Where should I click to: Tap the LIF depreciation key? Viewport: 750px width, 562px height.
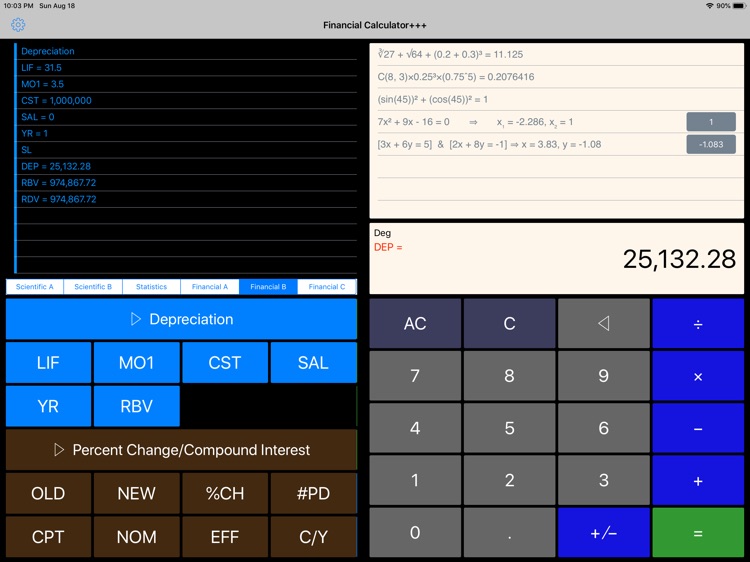48,363
